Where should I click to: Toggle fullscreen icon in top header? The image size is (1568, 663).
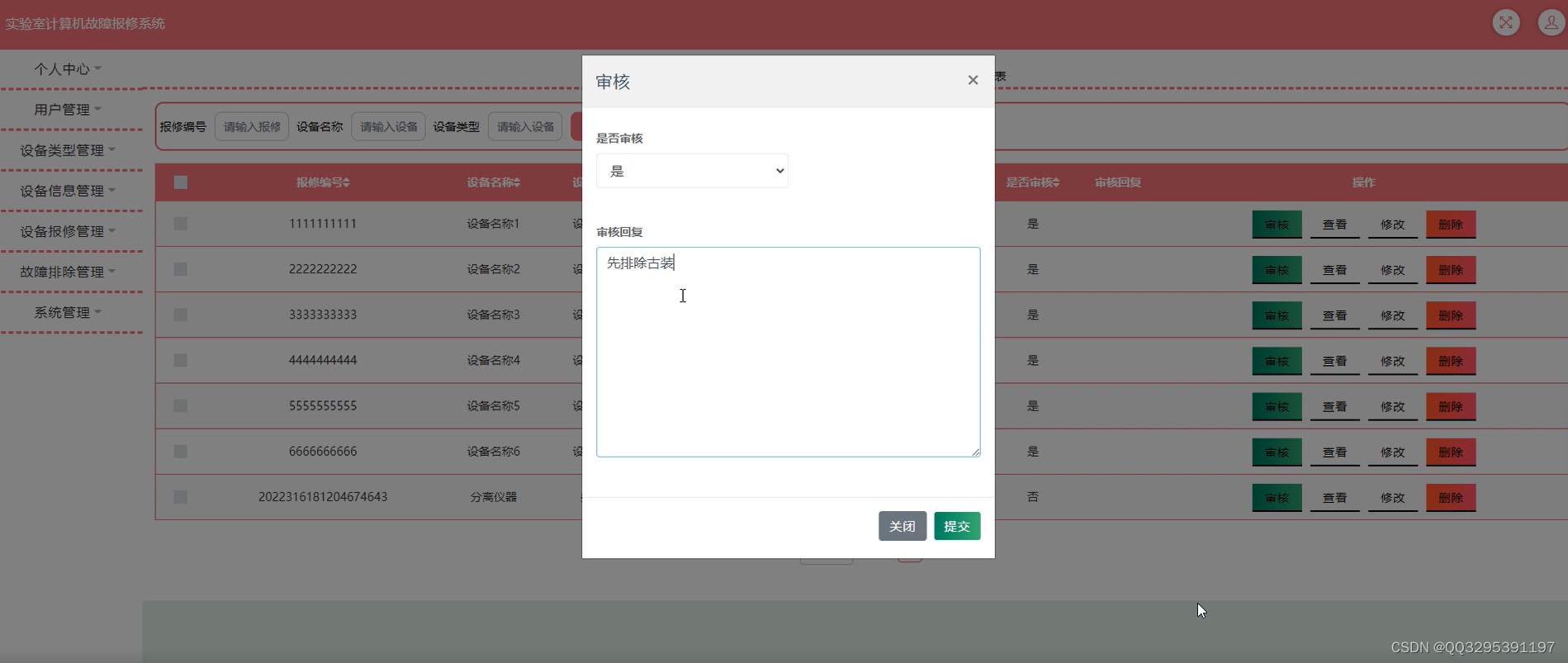[1506, 22]
